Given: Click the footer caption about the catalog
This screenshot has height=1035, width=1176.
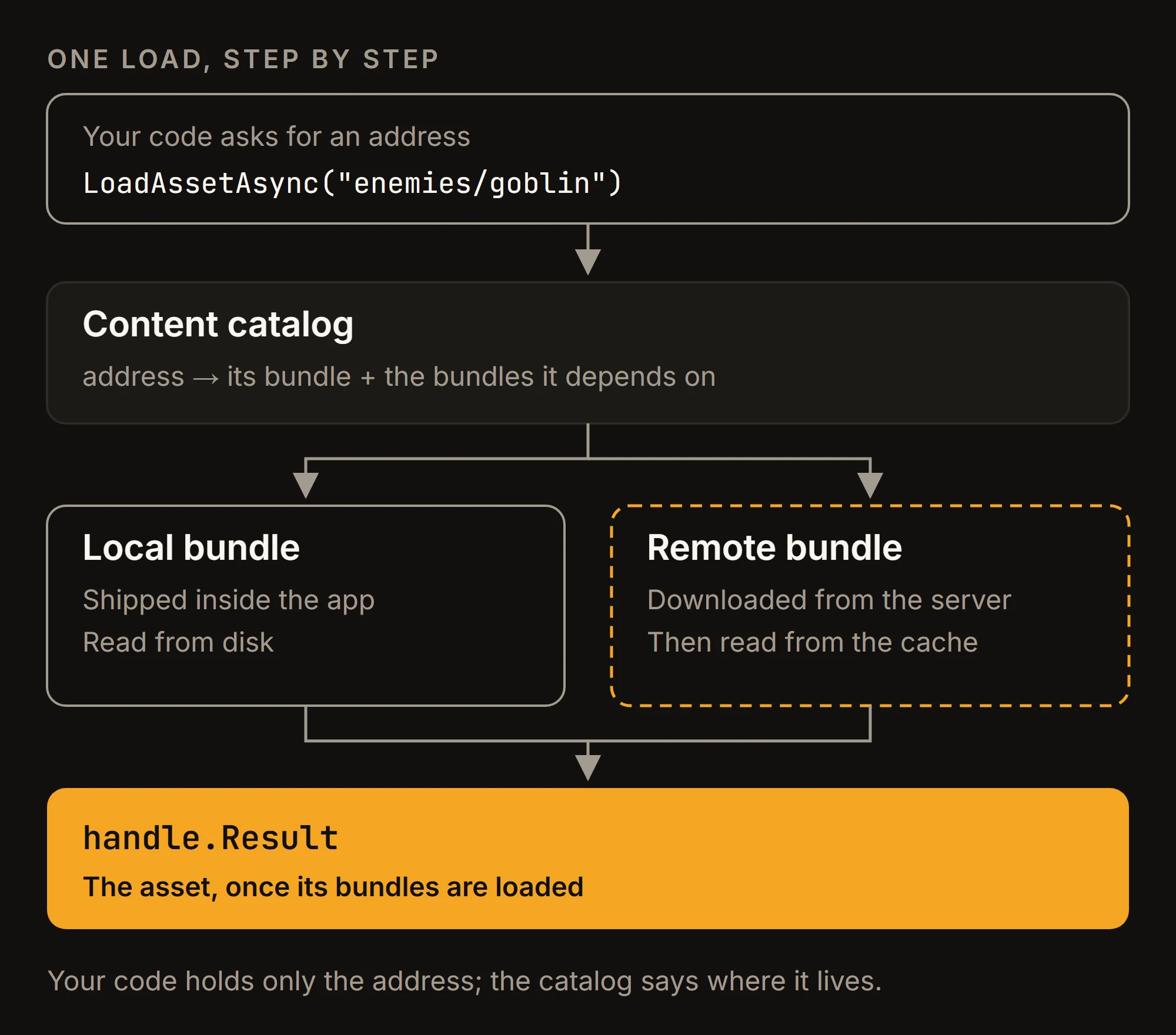Looking at the screenshot, I should coord(465,981).
